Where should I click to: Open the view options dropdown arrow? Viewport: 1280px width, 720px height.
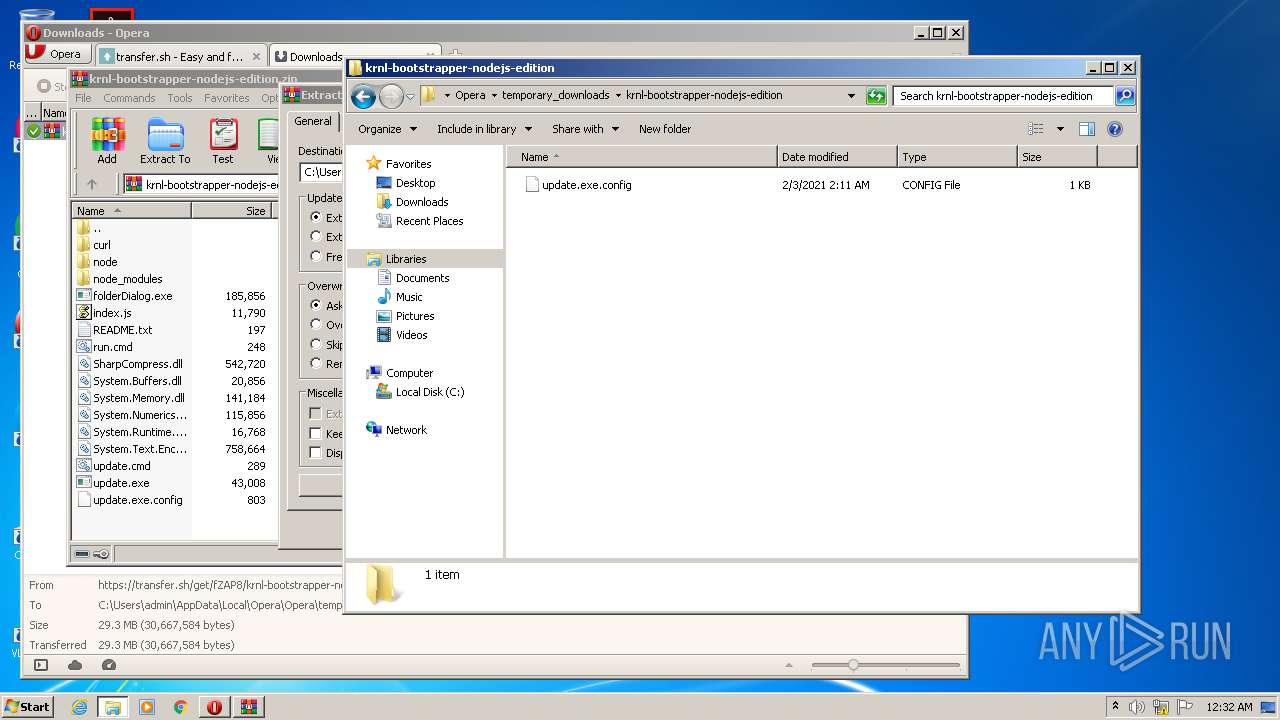1060,129
